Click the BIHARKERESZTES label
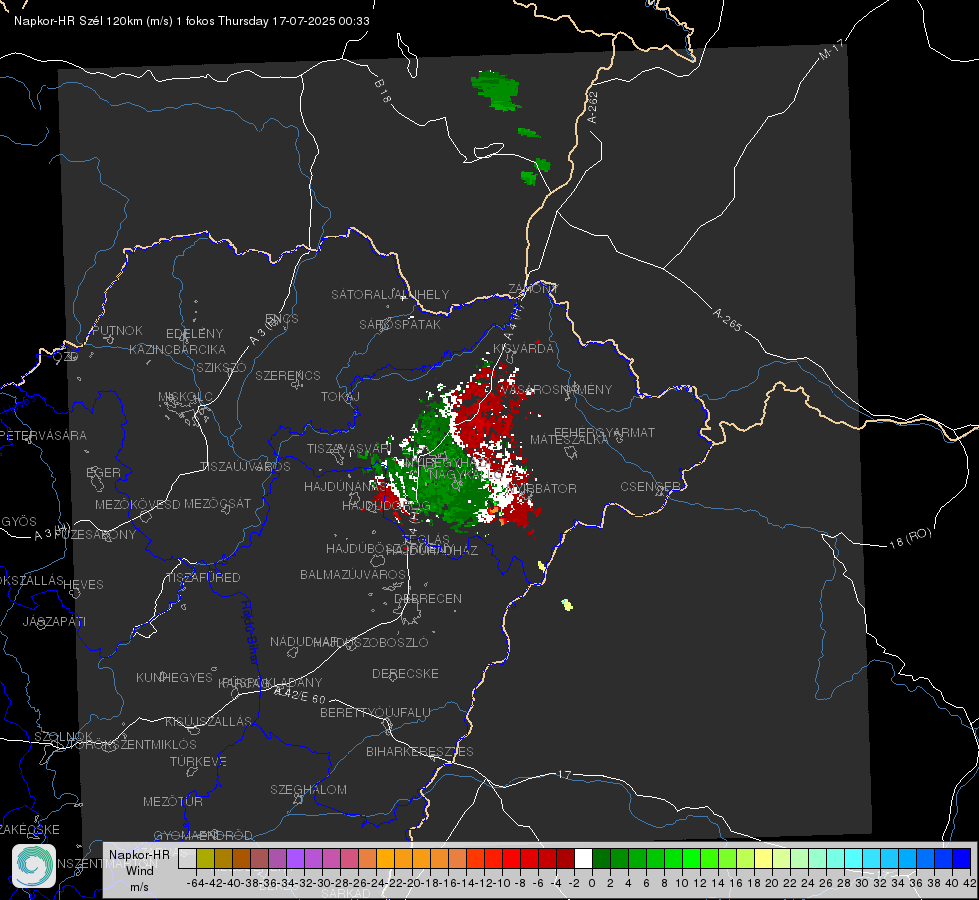 [x=420, y=752]
